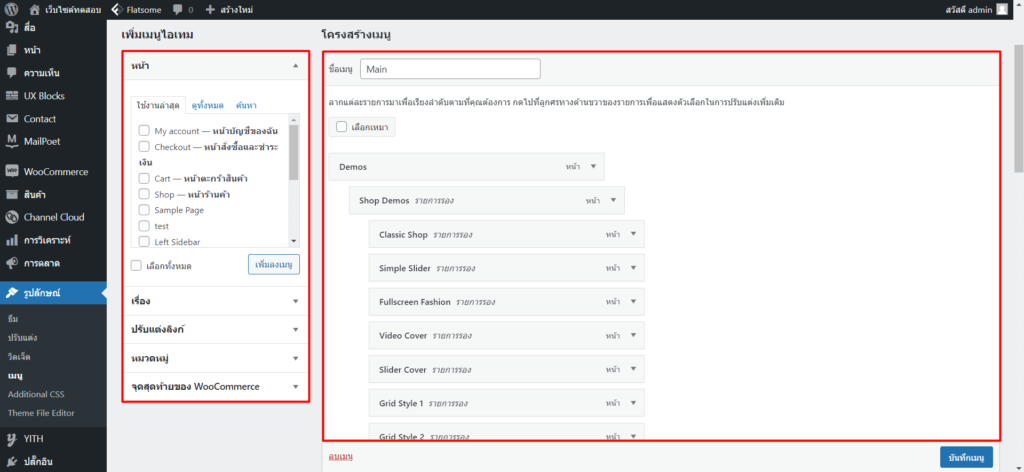Expand the ปรับแต่งลิงก์ custom links panel
Viewport: 1024px width, 472px height.
pos(296,330)
